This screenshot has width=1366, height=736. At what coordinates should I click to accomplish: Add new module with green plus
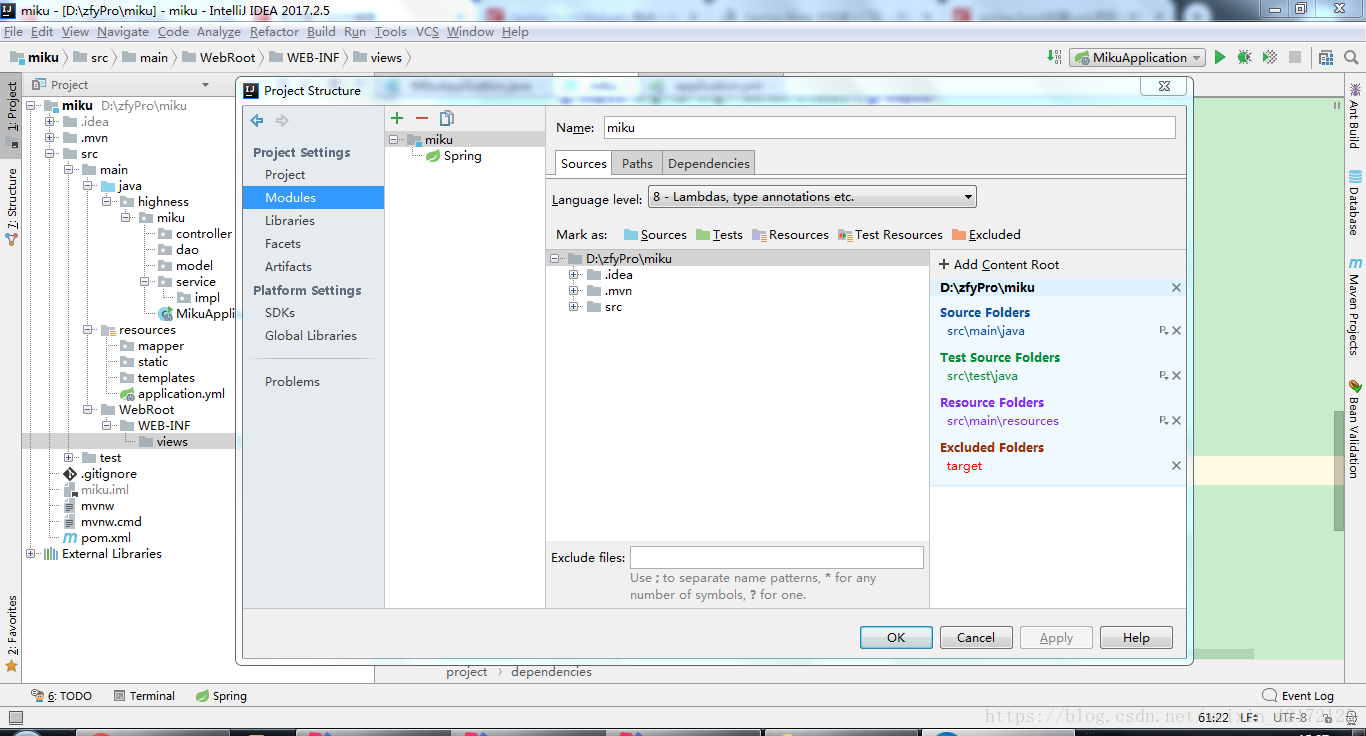click(397, 118)
